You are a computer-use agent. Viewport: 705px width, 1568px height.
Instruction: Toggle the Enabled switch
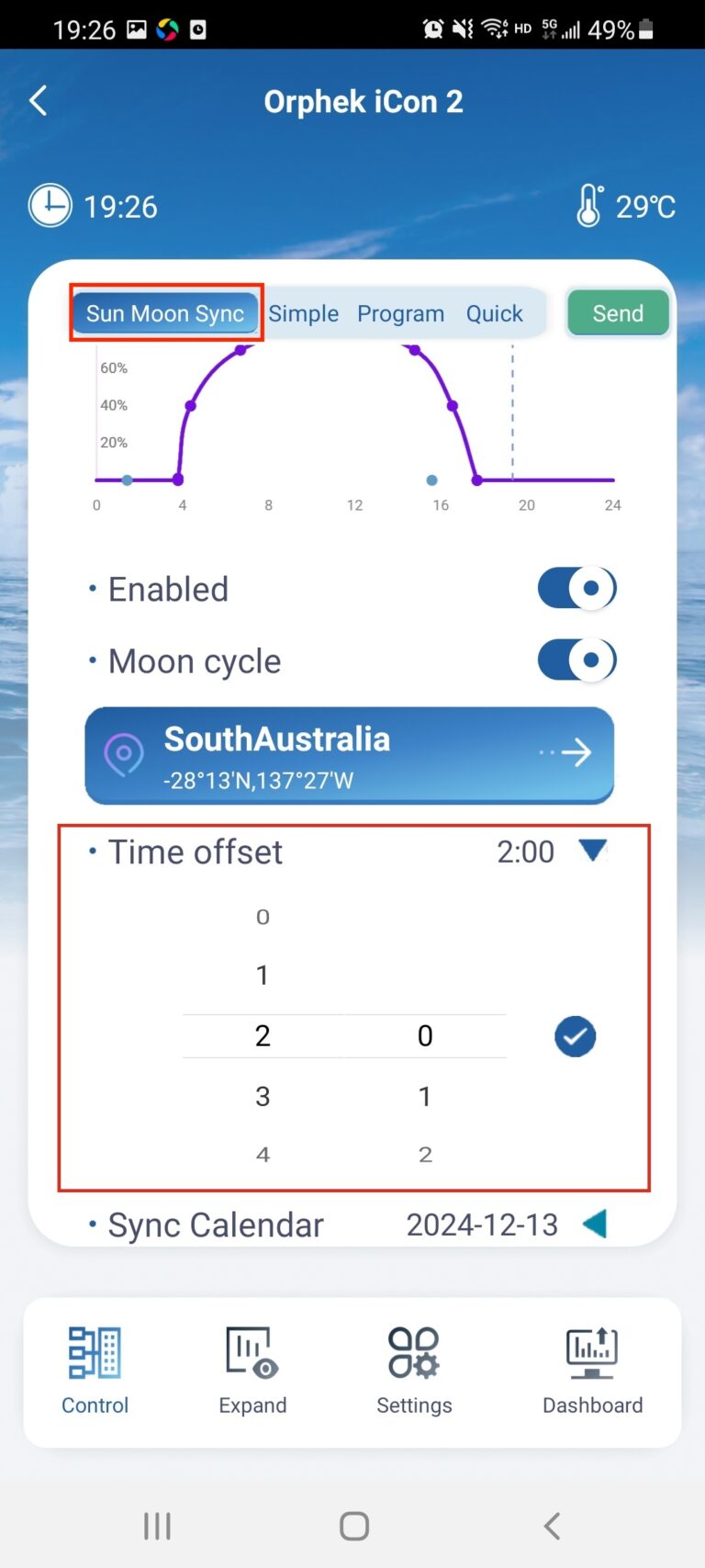click(576, 589)
